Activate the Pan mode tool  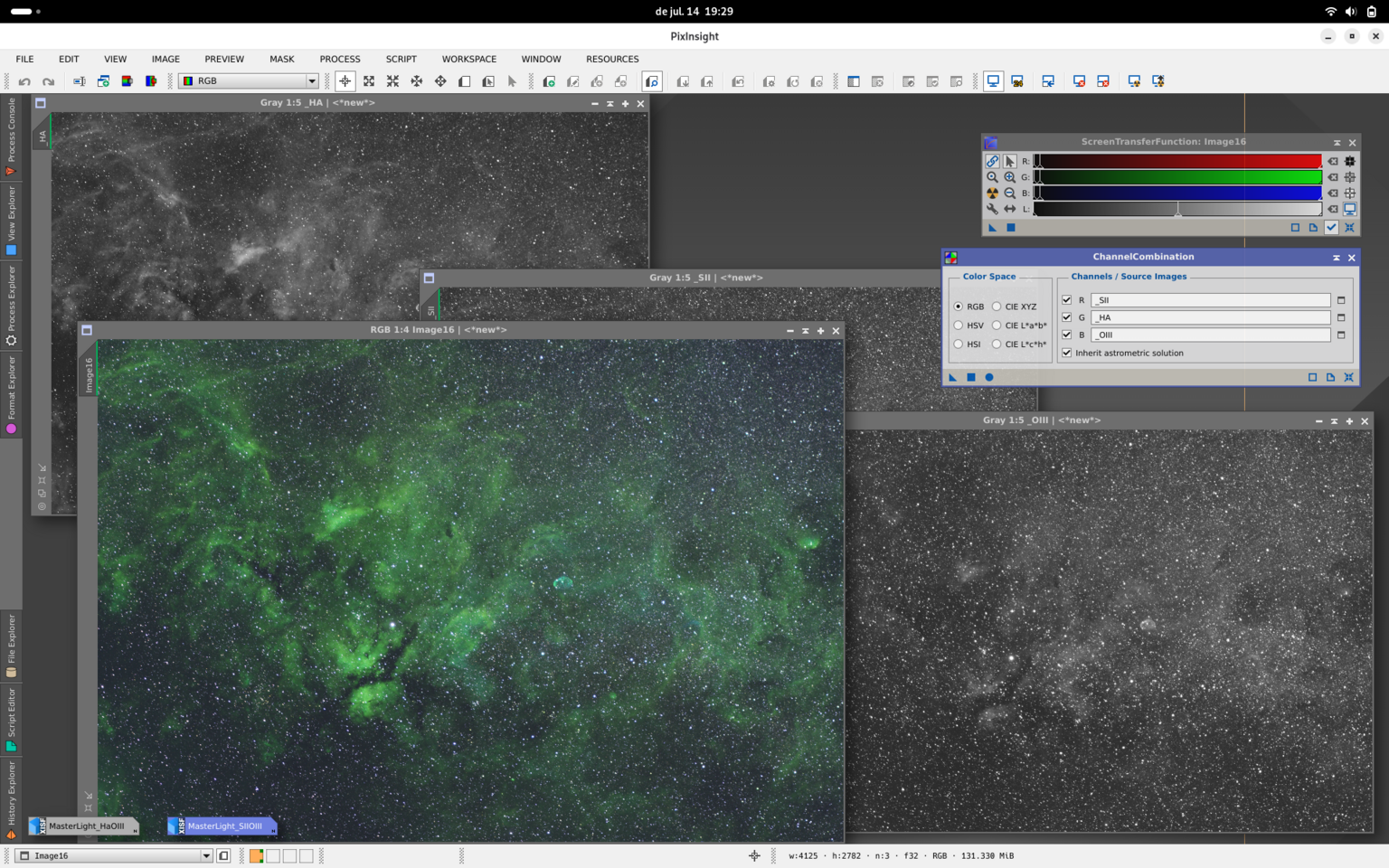tap(440, 81)
